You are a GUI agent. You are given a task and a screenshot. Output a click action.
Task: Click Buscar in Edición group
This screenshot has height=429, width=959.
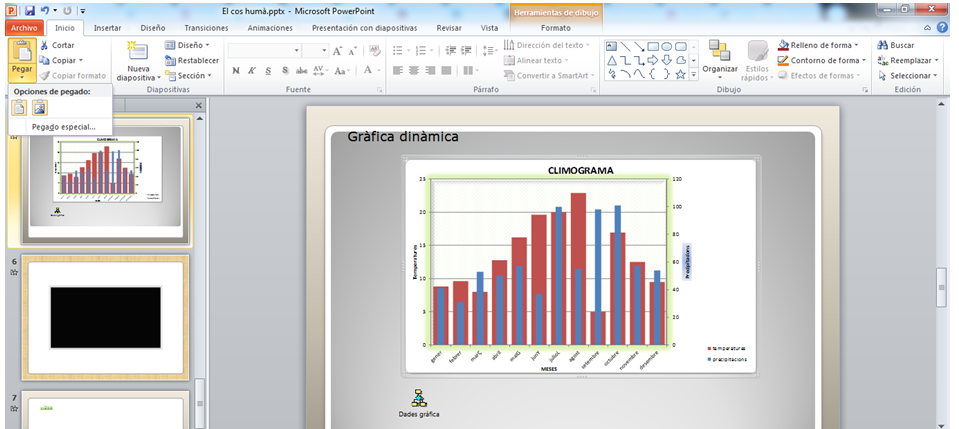pos(896,45)
